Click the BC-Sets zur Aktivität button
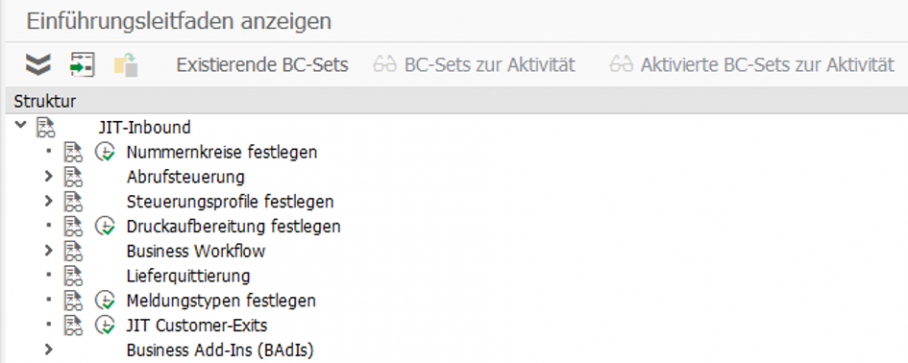 [x=474, y=65]
